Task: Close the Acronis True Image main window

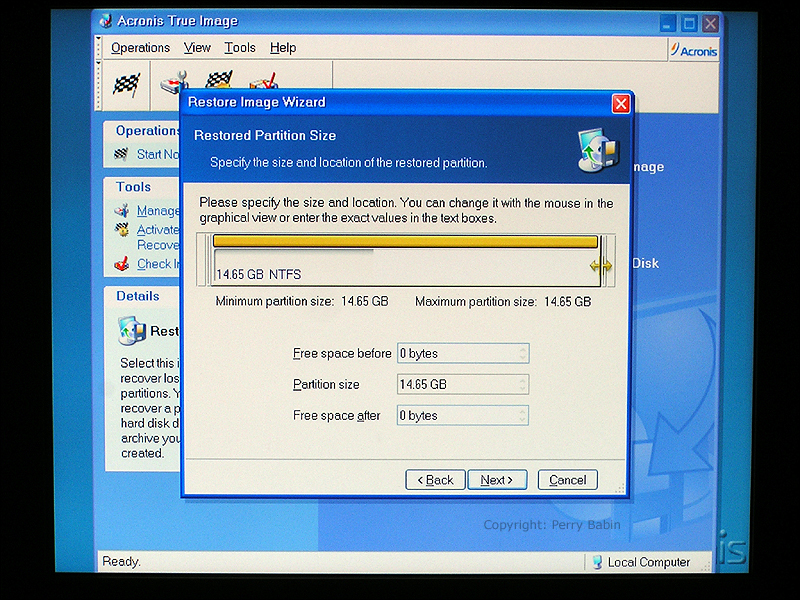Action: click(x=710, y=23)
